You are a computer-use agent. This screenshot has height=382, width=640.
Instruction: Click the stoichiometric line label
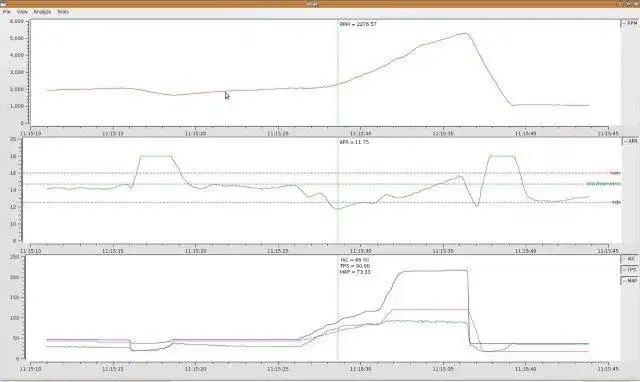[x=603, y=184]
